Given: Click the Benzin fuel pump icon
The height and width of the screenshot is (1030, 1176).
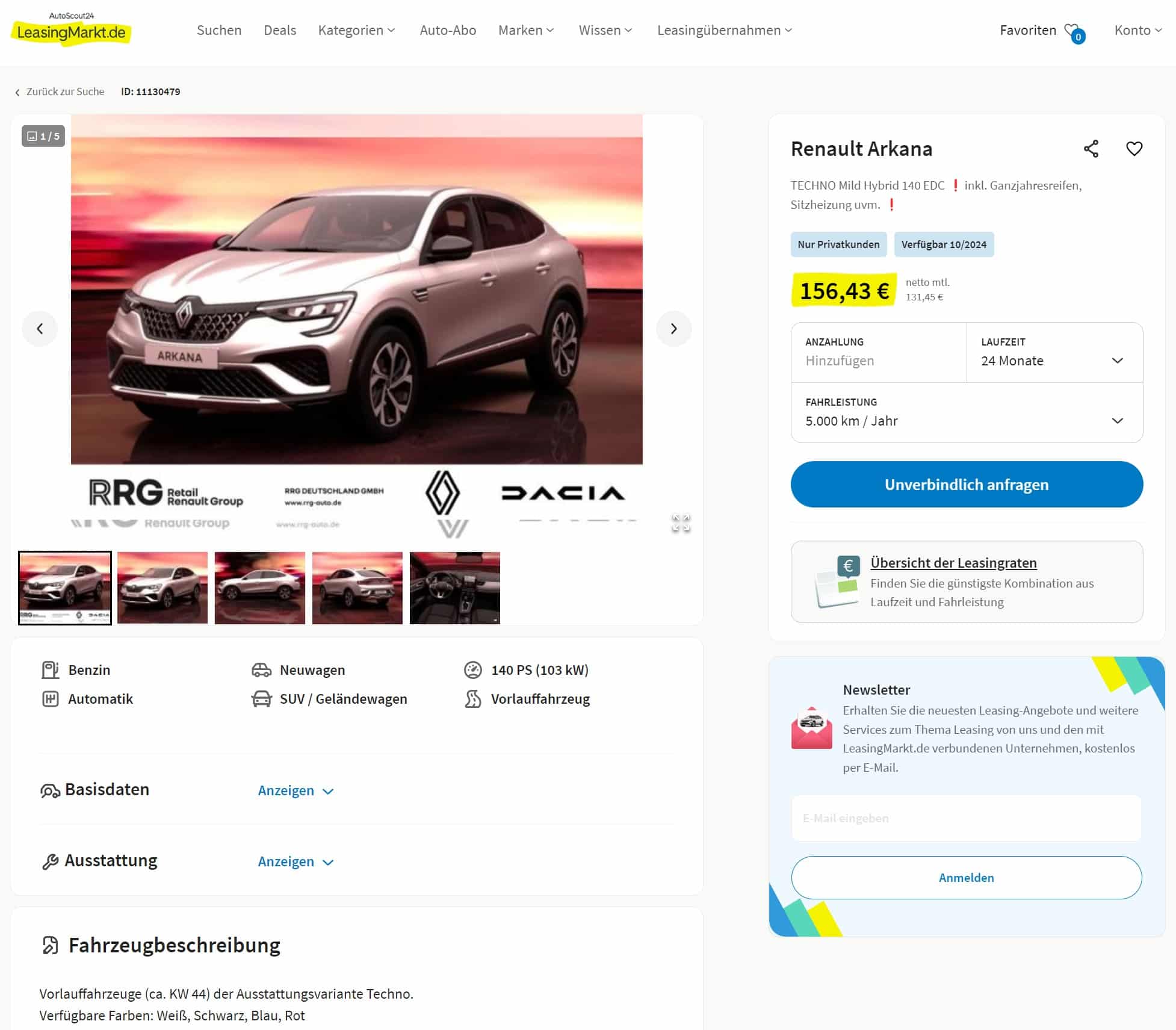Looking at the screenshot, I should point(50,670).
